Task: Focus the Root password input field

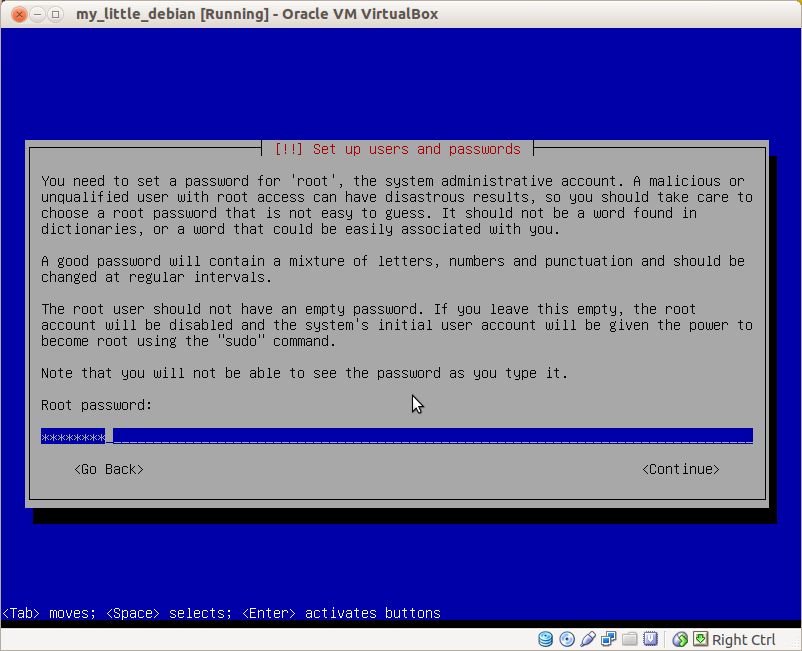Action: click(397, 436)
